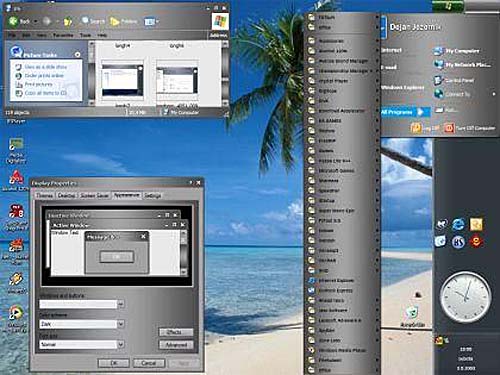Launch Internet Explorer from sidebar quick launch
This screenshot has width=500, height=375.
(458, 224)
